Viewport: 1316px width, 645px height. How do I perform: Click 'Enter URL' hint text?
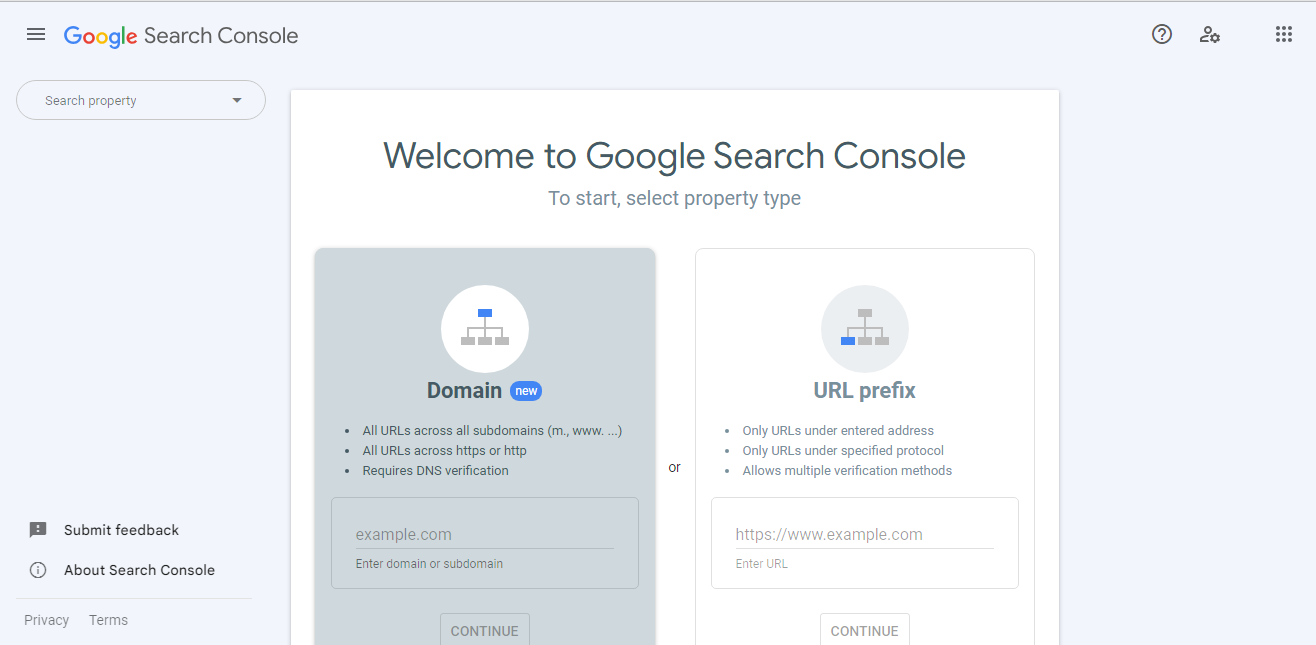coord(762,564)
